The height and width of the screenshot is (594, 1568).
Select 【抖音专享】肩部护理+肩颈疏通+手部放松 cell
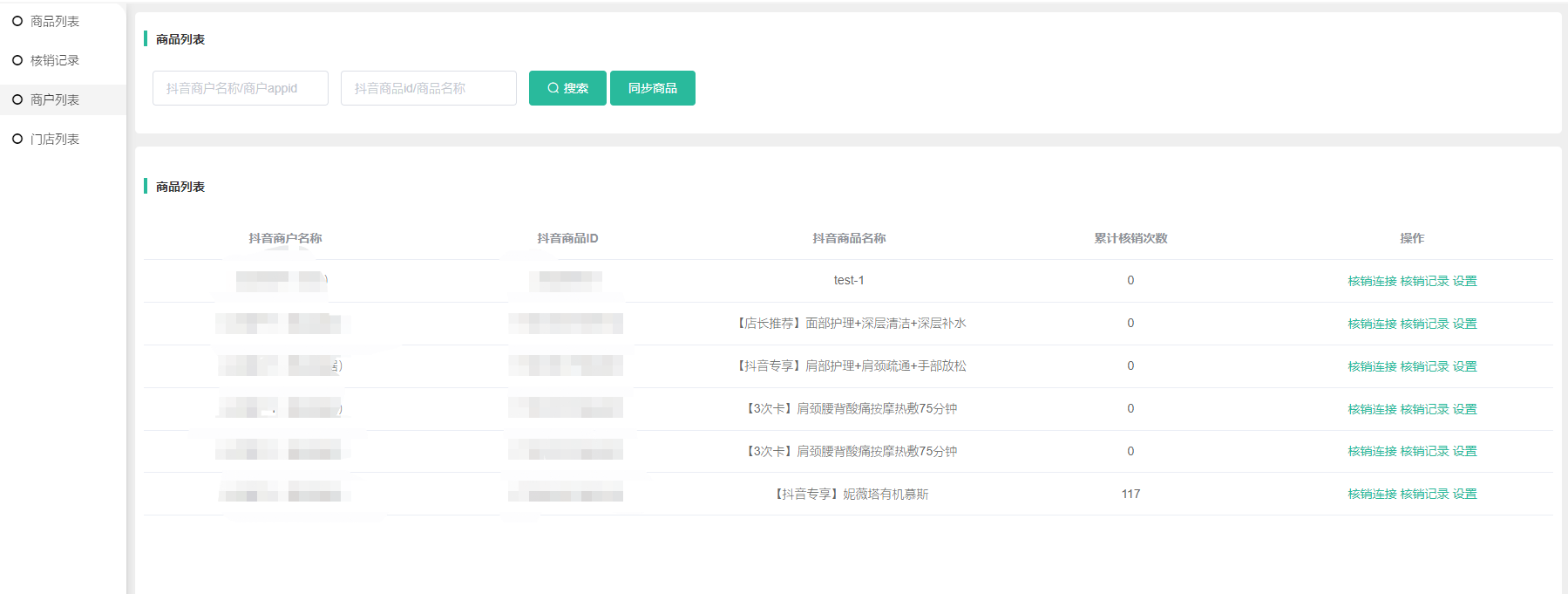point(849,365)
